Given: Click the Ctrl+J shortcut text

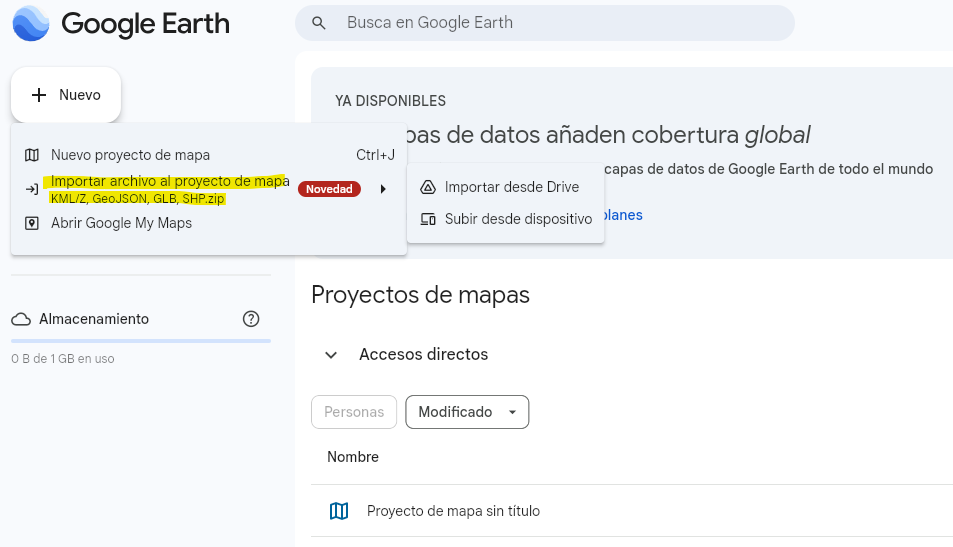Looking at the screenshot, I should 375,155.
